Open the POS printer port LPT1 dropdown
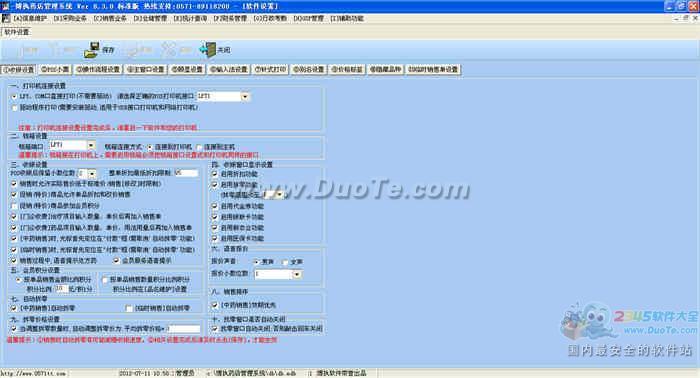Screen dimensions: 700x378 (x=245, y=96)
